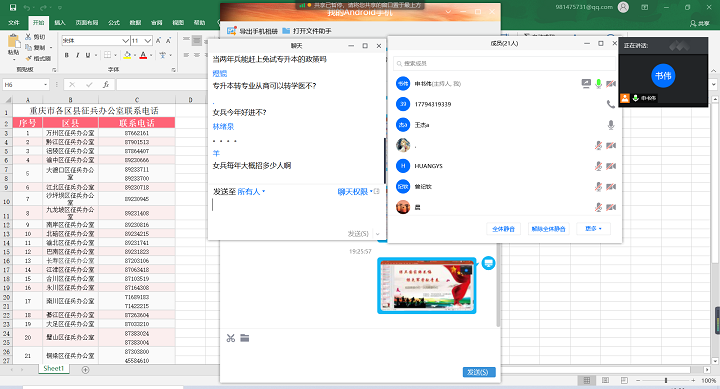The image size is (720, 389).
Task: Click the scissors screenshot icon in phone window
Action: pyautogui.click(x=231, y=338)
